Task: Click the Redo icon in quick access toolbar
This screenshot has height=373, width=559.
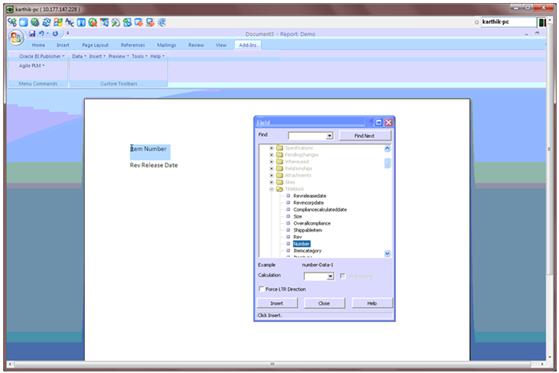Action: pos(55,34)
